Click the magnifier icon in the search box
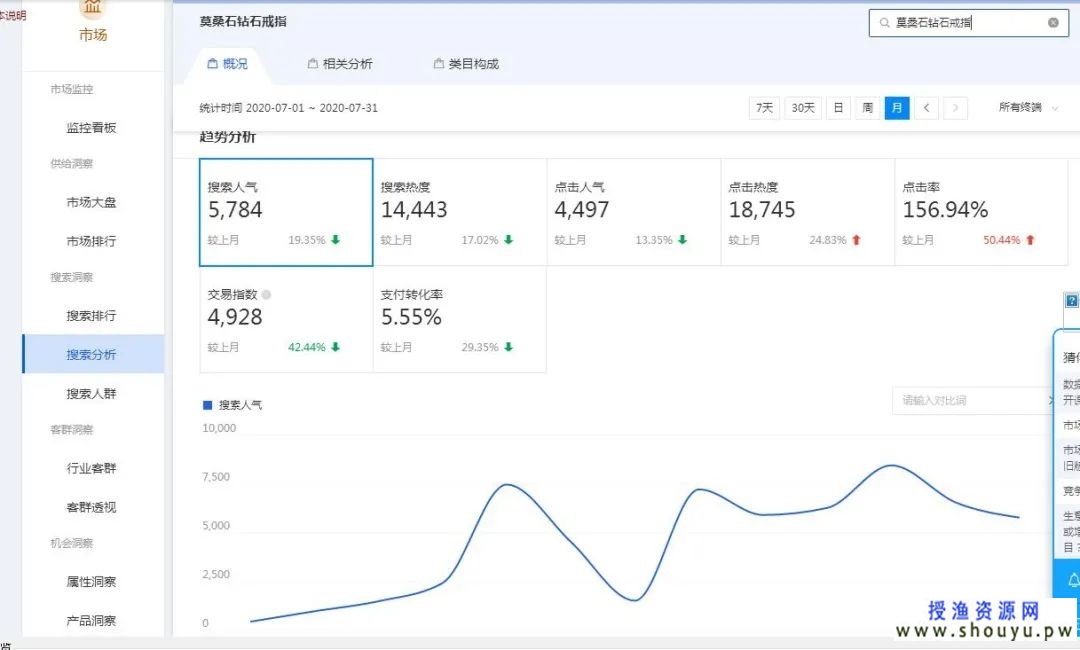Image resolution: width=1080 pixels, height=650 pixels. tap(883, 22)
